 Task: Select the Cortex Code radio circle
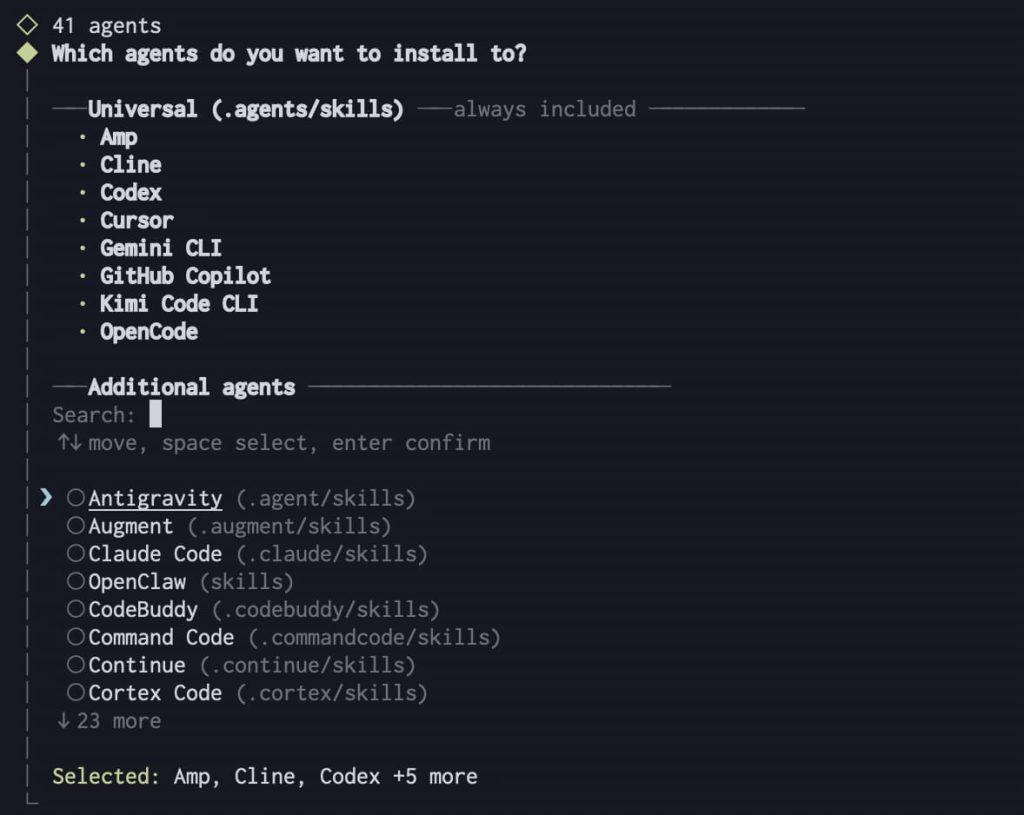[x=76, y=693]
